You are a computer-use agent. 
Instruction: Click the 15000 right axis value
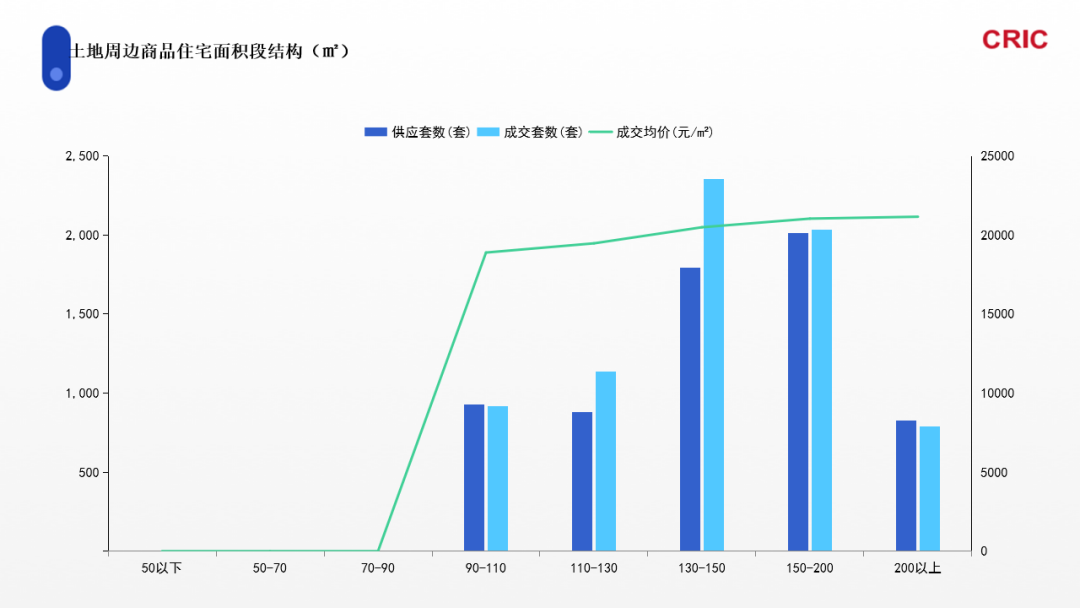997,314
